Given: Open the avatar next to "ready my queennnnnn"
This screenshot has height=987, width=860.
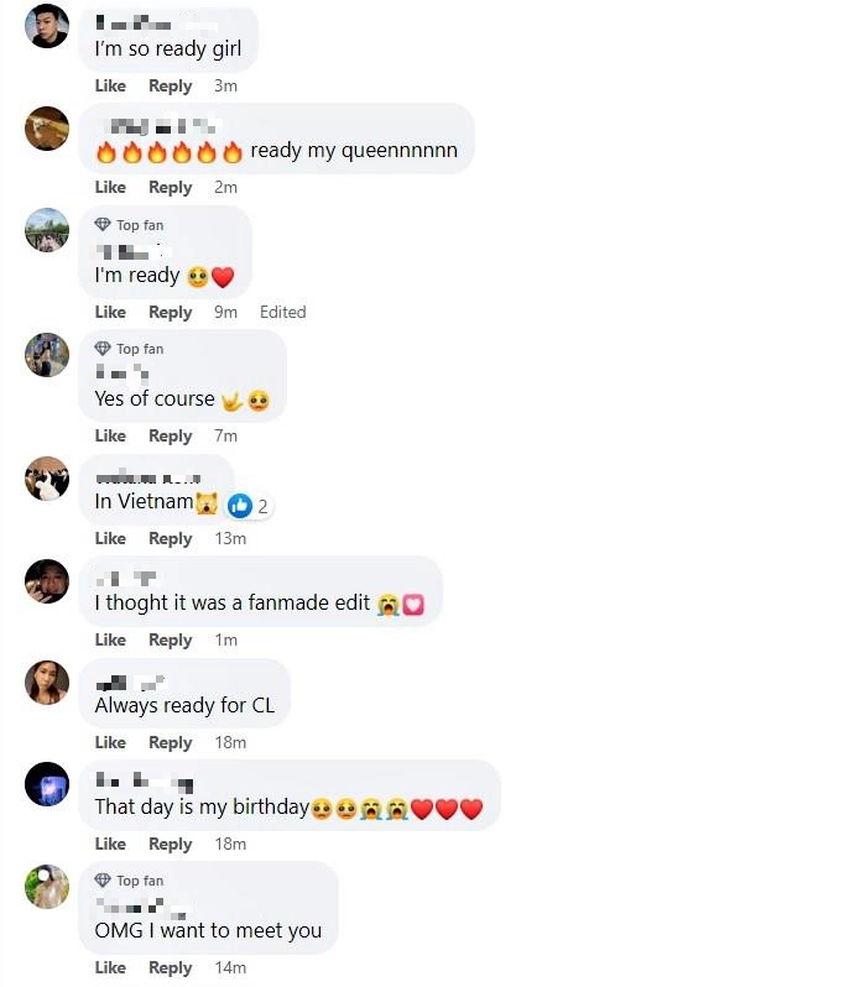Looking at the screenshot, I should click(x=46, y=128).
